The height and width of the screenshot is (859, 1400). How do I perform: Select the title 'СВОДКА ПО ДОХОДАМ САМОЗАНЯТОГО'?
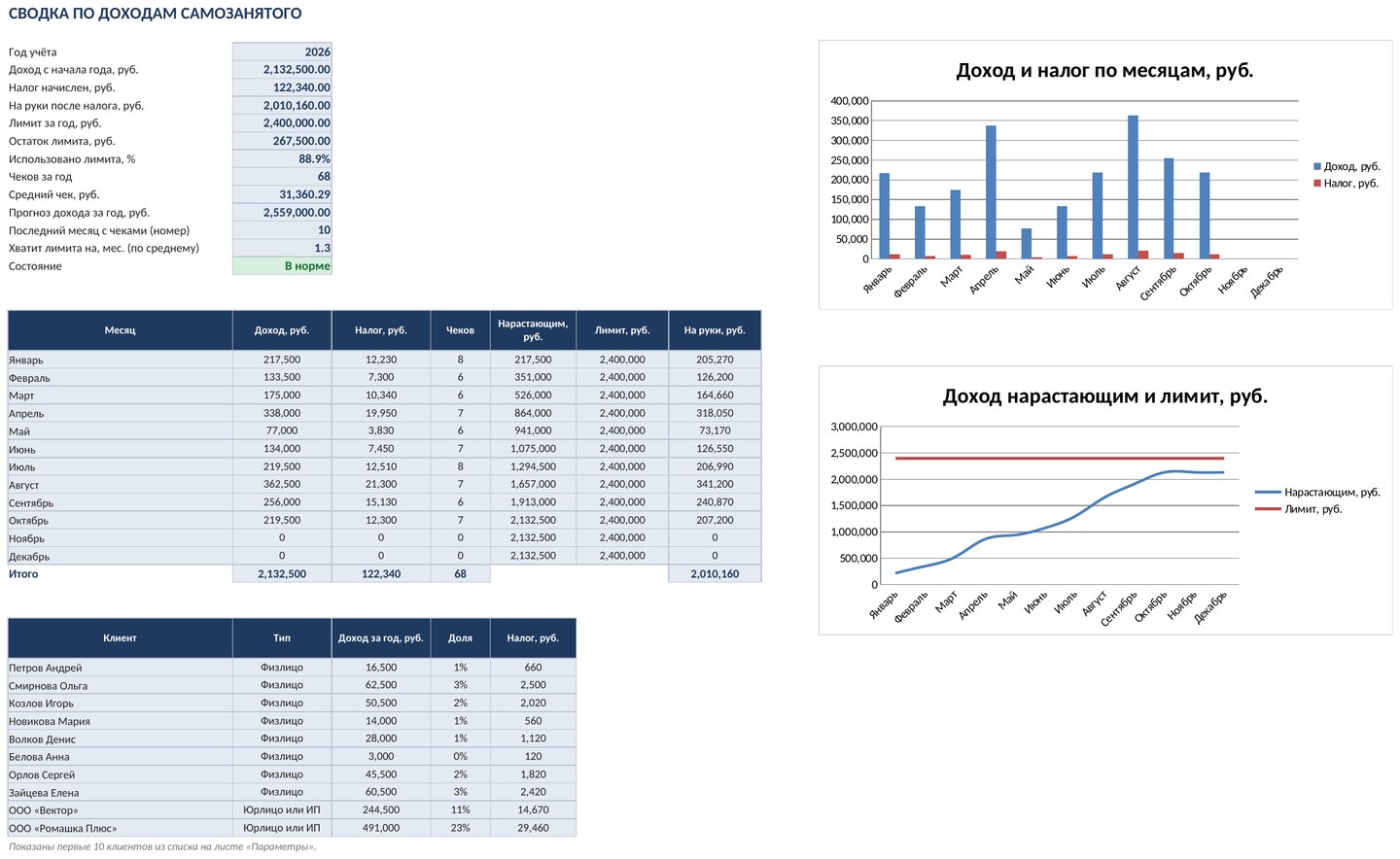[155, 14]
